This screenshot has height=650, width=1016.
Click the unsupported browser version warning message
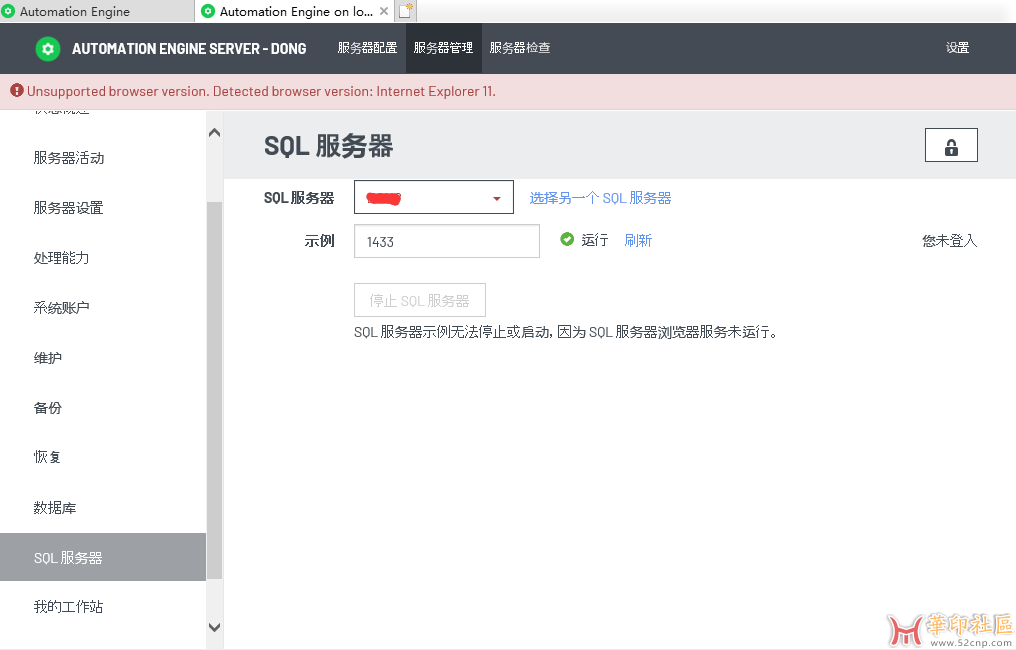pos(261,91)
